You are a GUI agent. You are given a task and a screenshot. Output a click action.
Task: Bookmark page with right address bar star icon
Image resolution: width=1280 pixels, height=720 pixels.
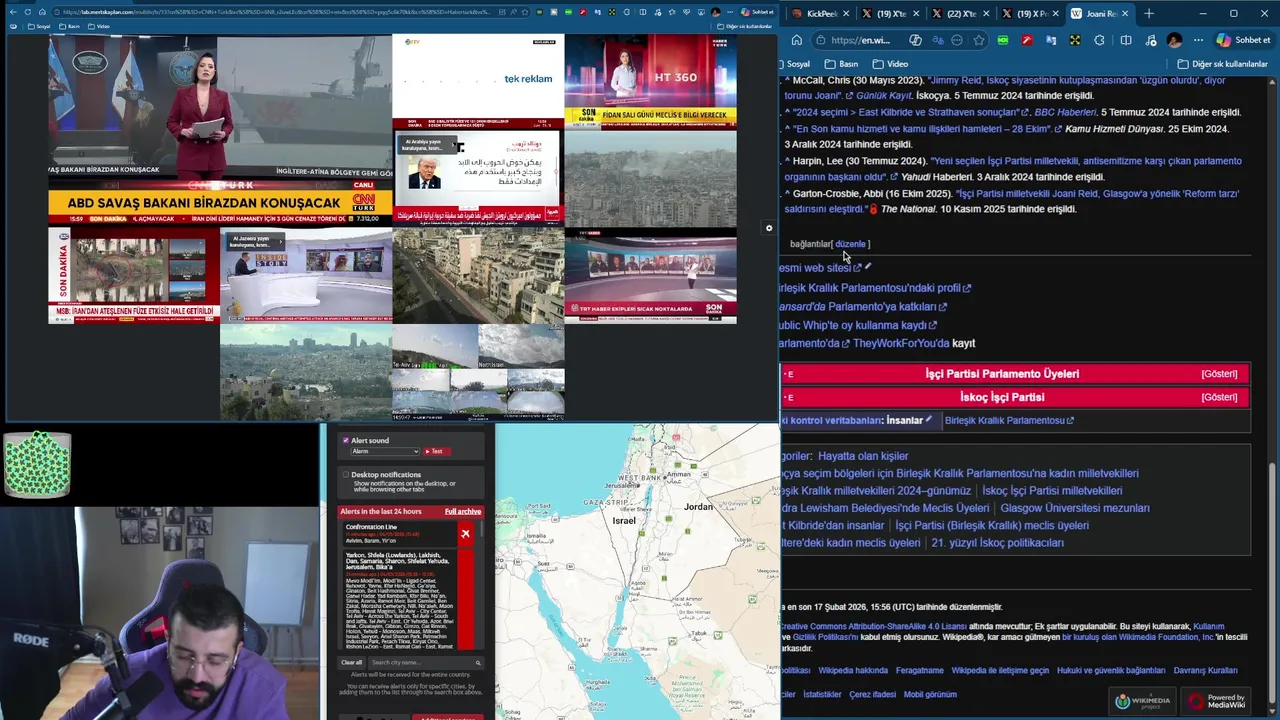click(x=979, y=40)
